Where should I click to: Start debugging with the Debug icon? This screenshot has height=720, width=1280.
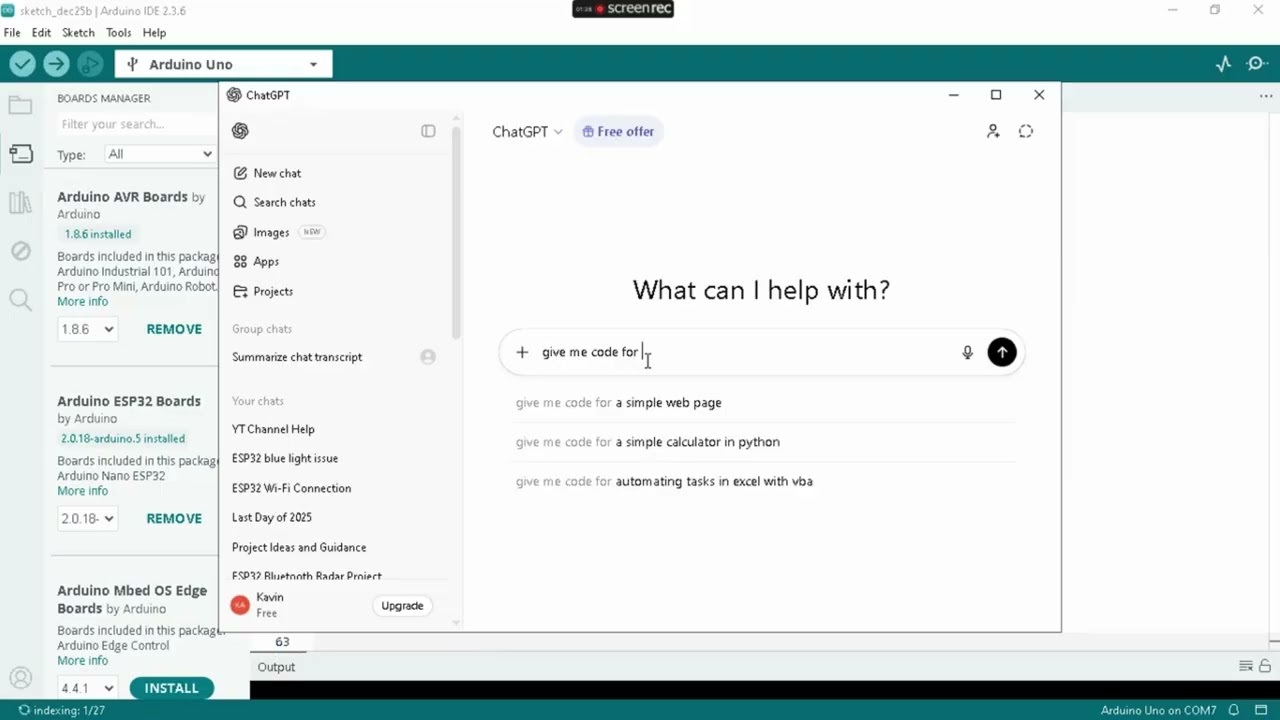(90, 64)
